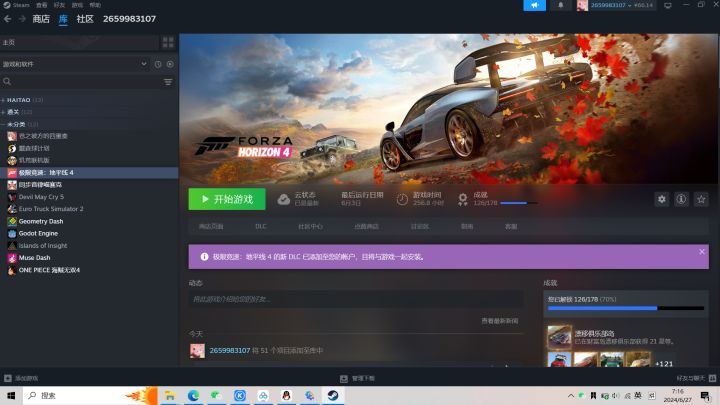Open the 好友 menu
This screenshot has width=720, height=405.
pos(59,5)
